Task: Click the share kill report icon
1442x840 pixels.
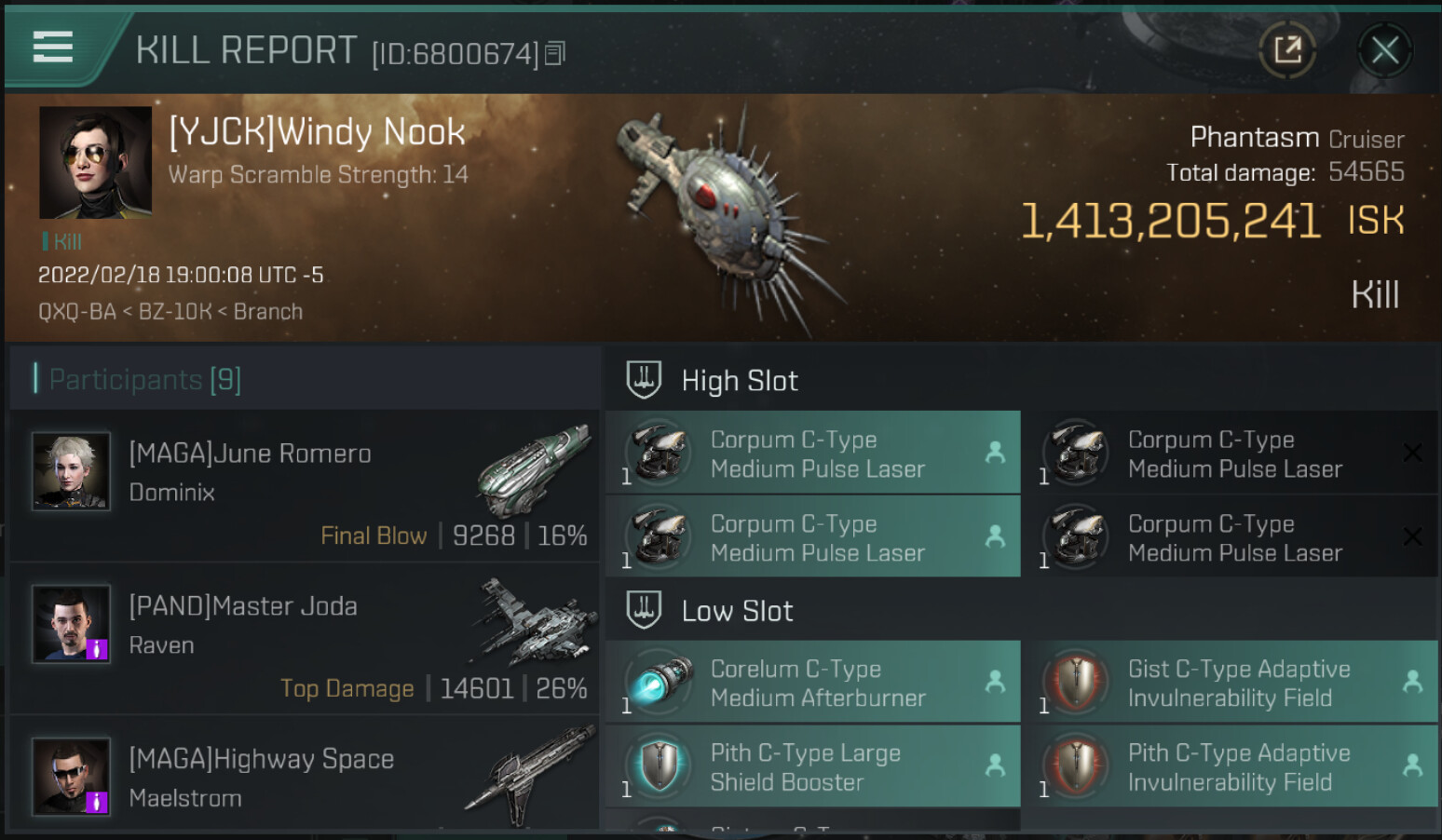Action: point(1287,49)
